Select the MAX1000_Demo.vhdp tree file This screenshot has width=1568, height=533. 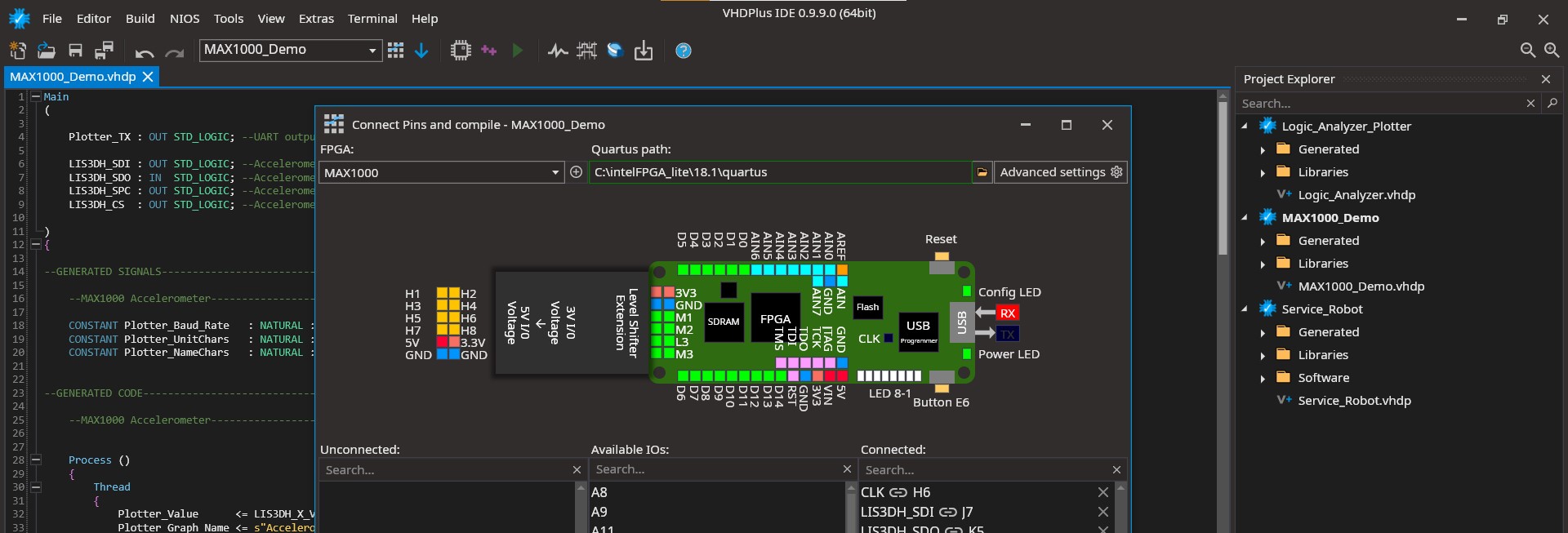(x=1361, y=286)
